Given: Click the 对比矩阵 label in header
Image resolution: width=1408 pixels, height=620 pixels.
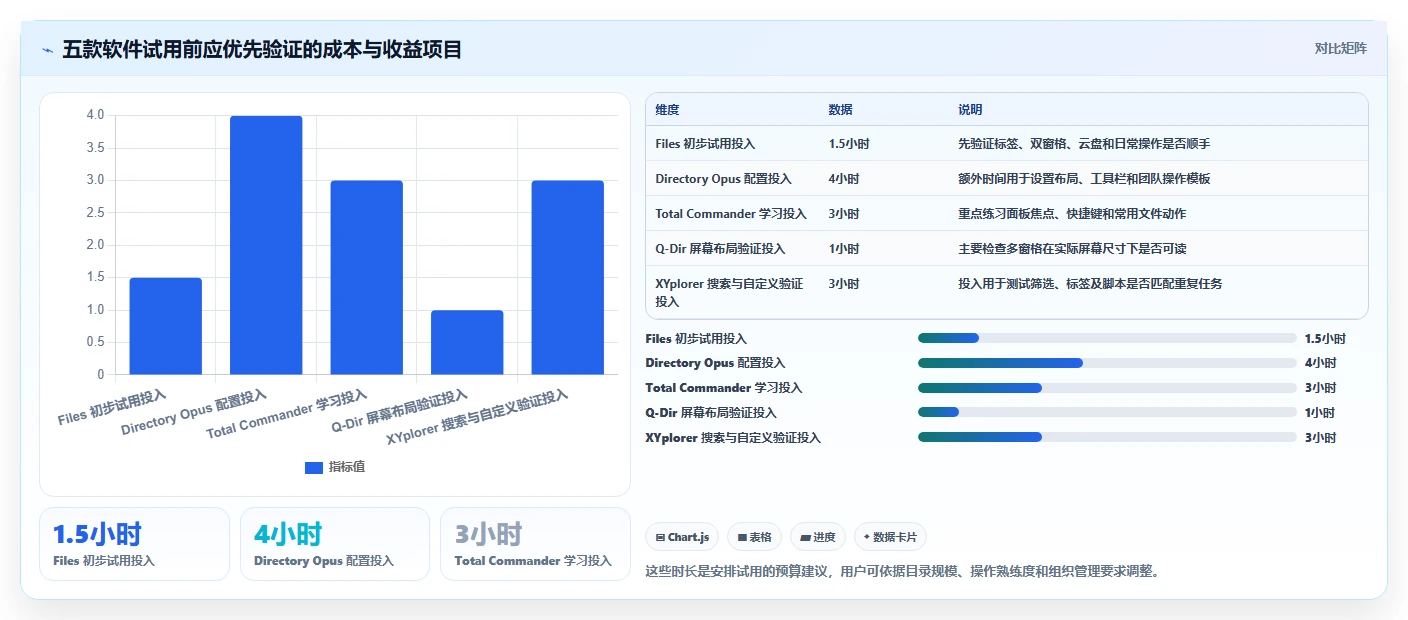Looking at the screenshot, I should [1340, 48].
